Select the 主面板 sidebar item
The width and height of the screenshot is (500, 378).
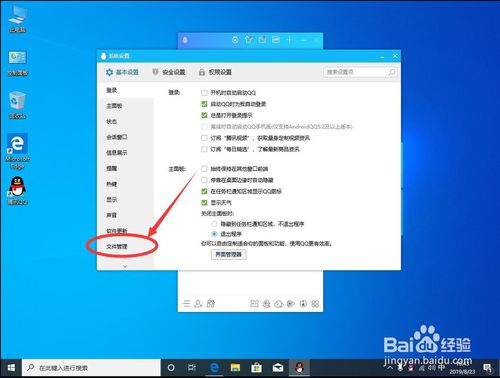[125, 106]
